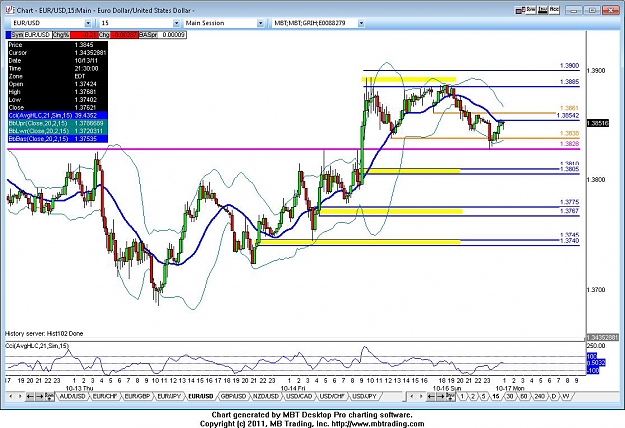625x428 pixels.
Task: Click the Close 1.37621 row in data box
Action: 58,108
